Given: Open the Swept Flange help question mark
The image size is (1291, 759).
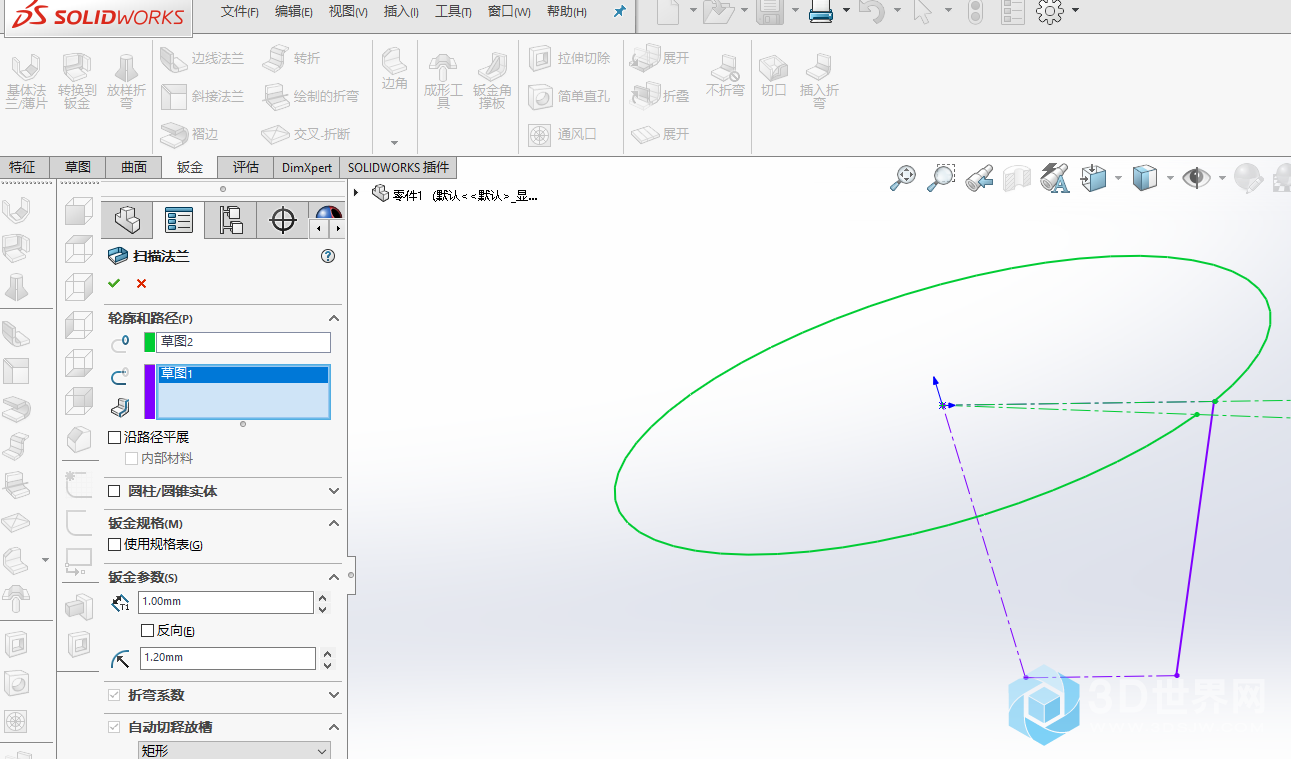Looking at the screenshot, I should [x=327, y=256].
